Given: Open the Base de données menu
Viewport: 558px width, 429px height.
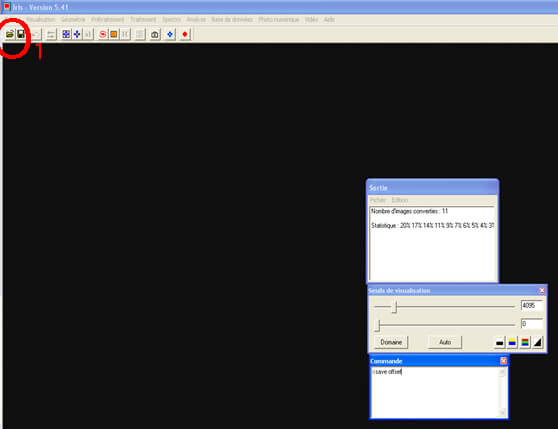Looking at the screenshot, I should click(232, 20).
